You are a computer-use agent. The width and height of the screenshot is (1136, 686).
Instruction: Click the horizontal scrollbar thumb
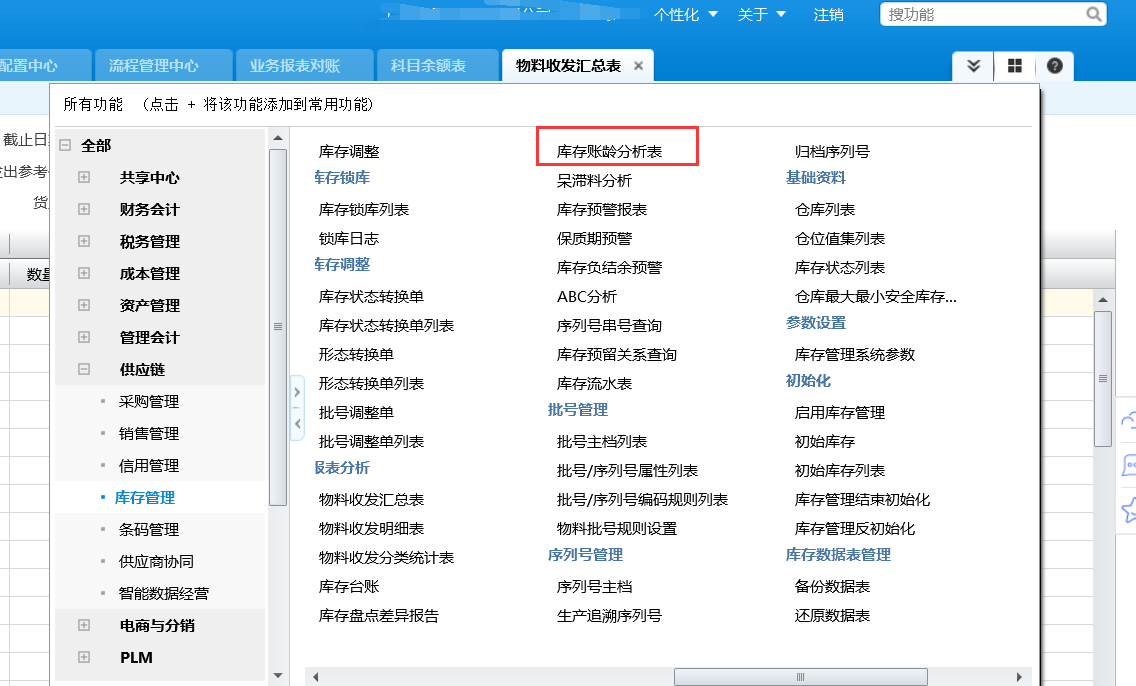click(799, 677)
